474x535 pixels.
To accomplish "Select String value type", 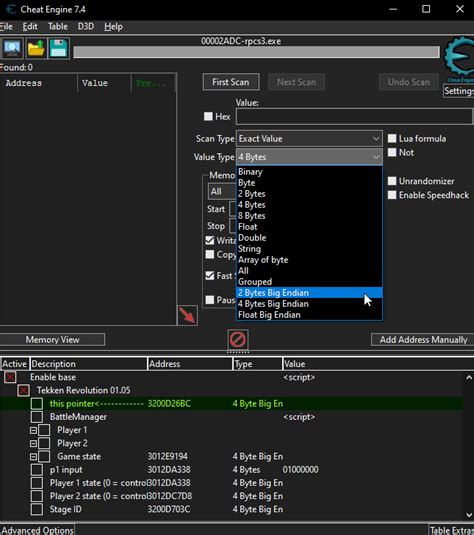I will point(309,249).
